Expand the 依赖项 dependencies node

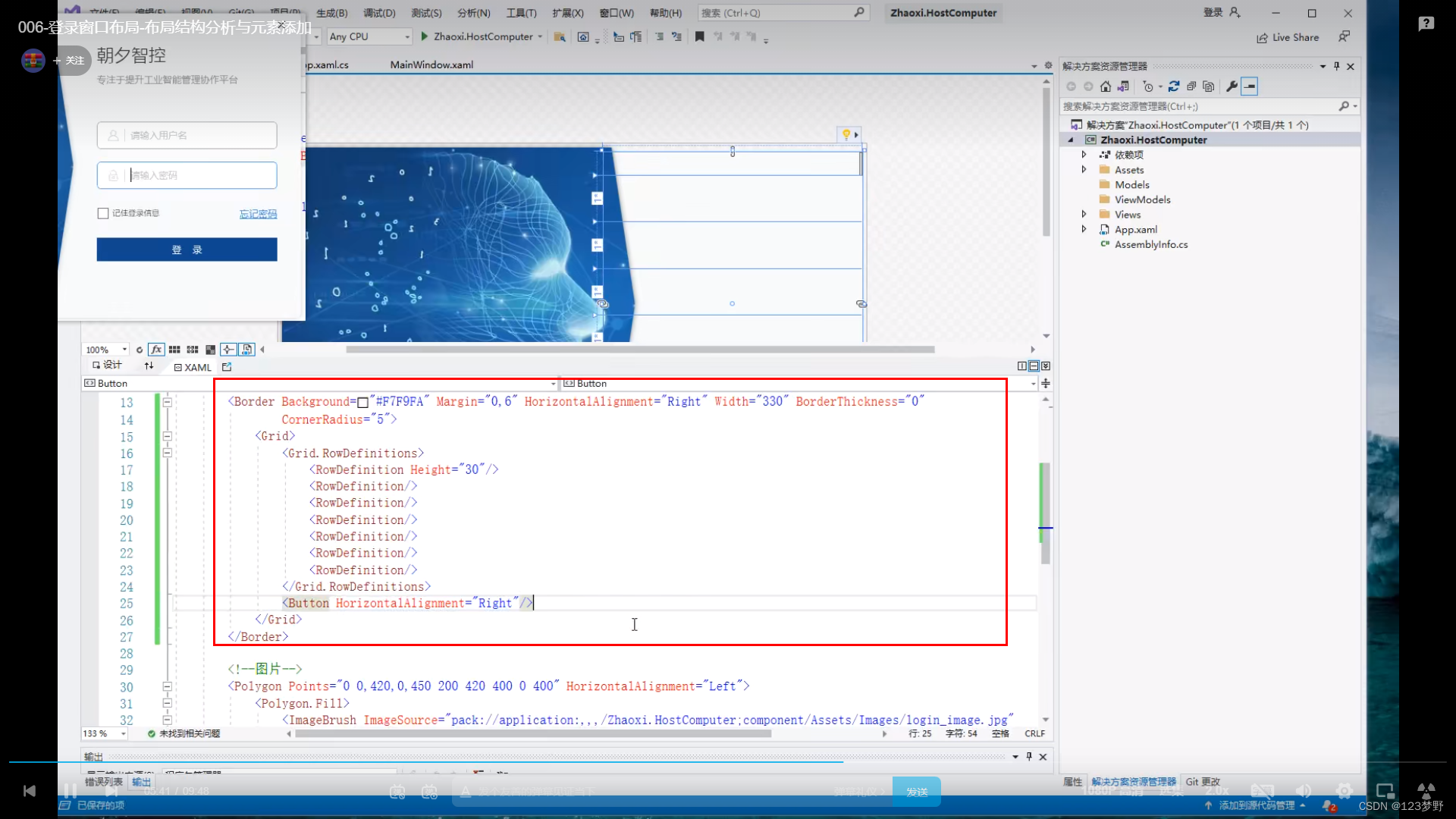(x=1084, y=155)
